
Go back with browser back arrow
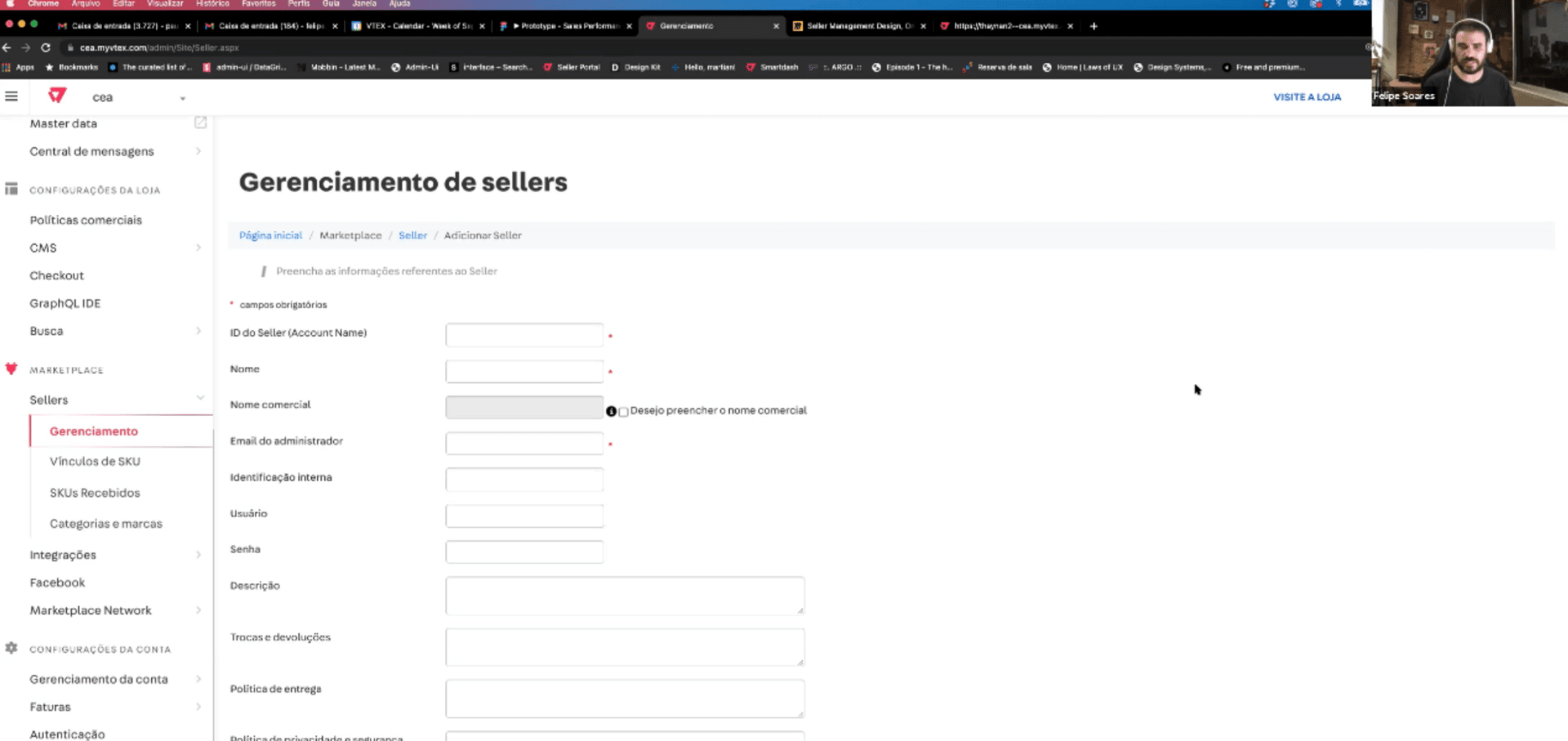(7, 47)
